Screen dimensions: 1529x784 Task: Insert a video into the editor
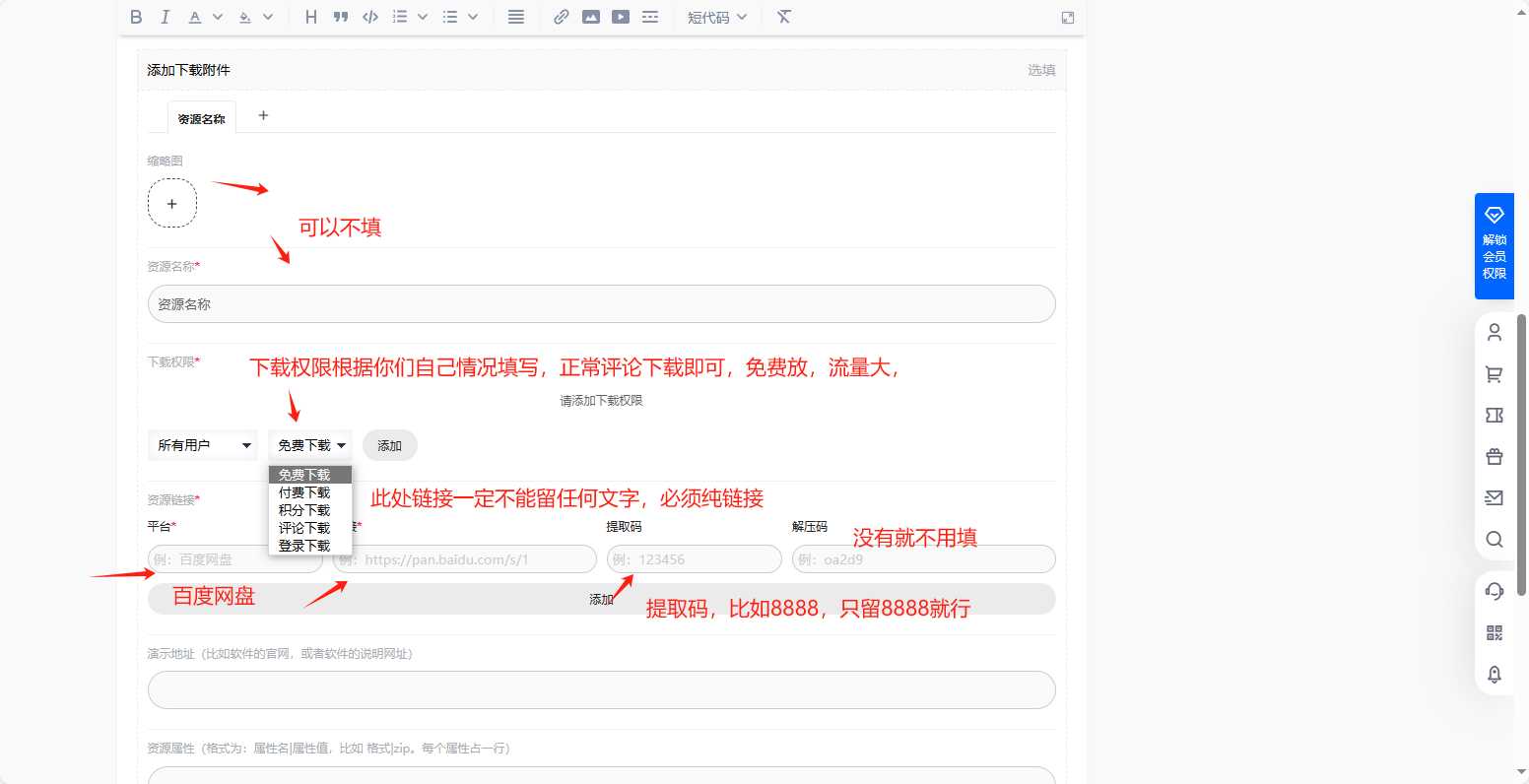[621, 17]
